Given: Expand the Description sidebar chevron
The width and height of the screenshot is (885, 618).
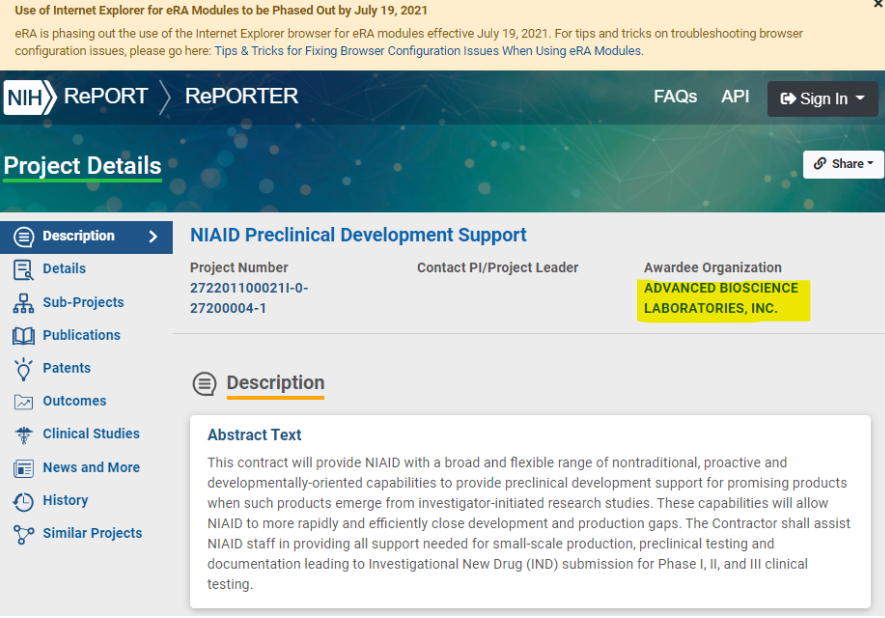Looking at the screenshot, I should [x=153, y=236].
